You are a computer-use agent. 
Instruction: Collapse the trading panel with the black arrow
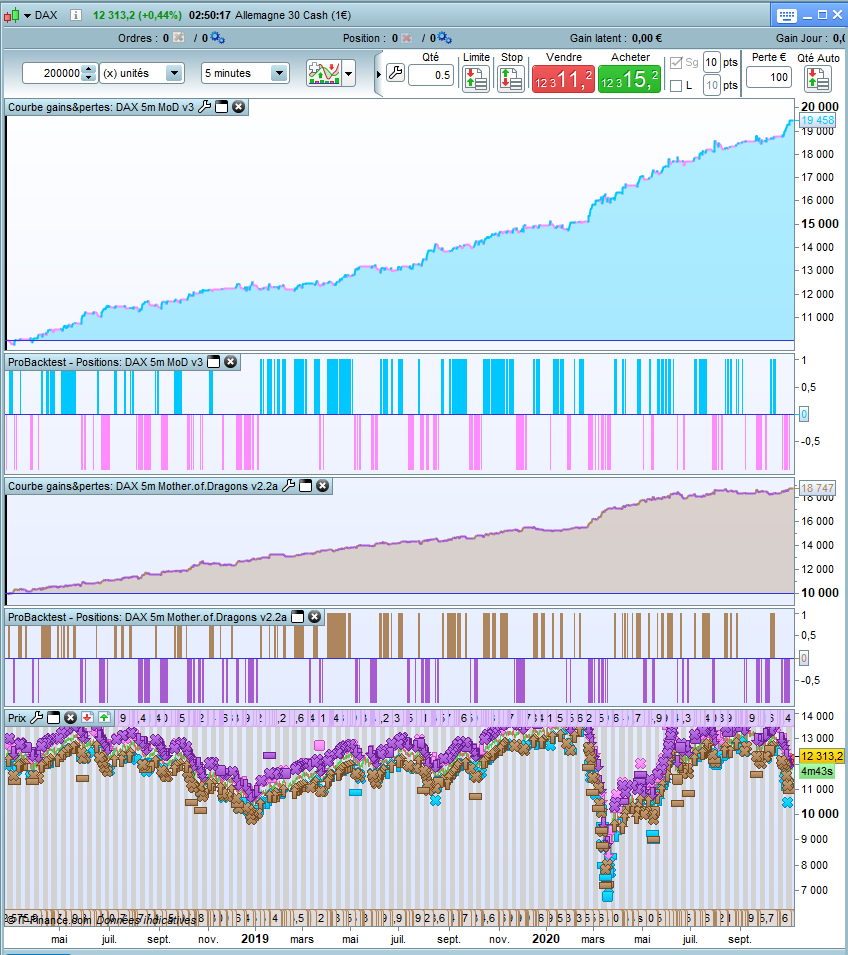pyautogui.click(x=378, y=74)
